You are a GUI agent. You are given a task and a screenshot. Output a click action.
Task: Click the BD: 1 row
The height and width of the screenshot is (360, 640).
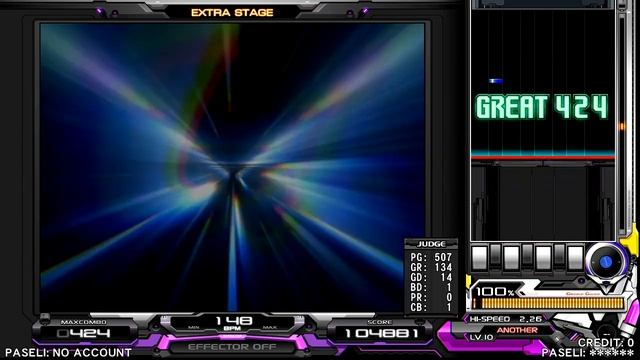point(431,287)
